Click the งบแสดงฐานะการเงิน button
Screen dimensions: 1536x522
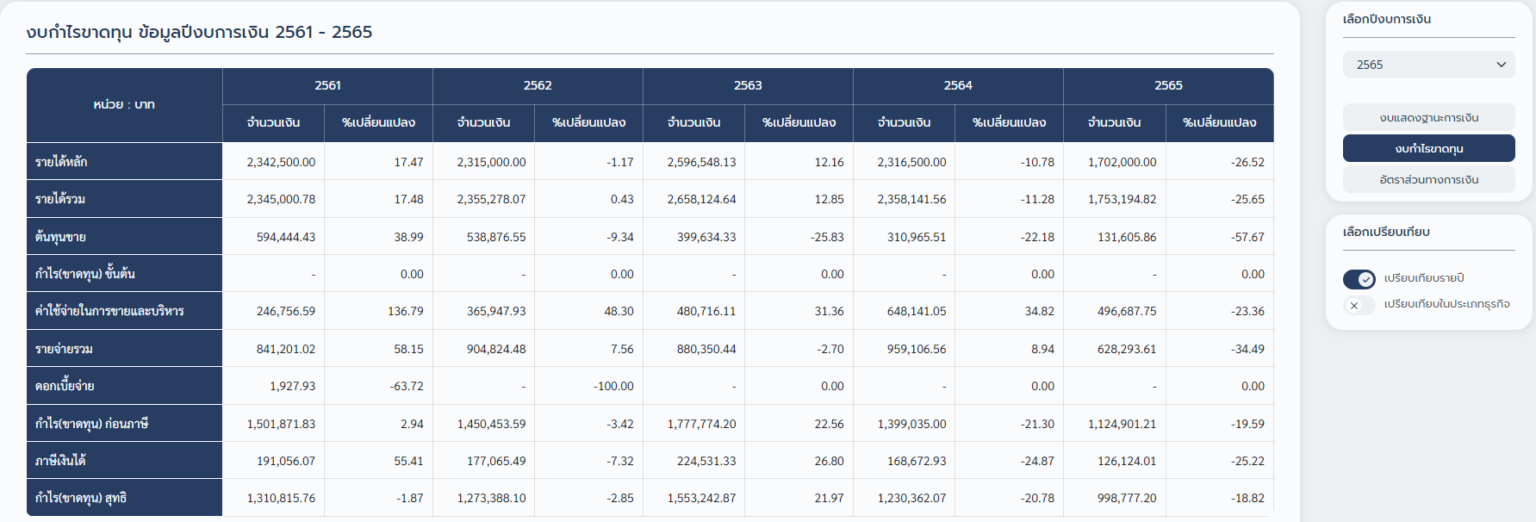1428,118
